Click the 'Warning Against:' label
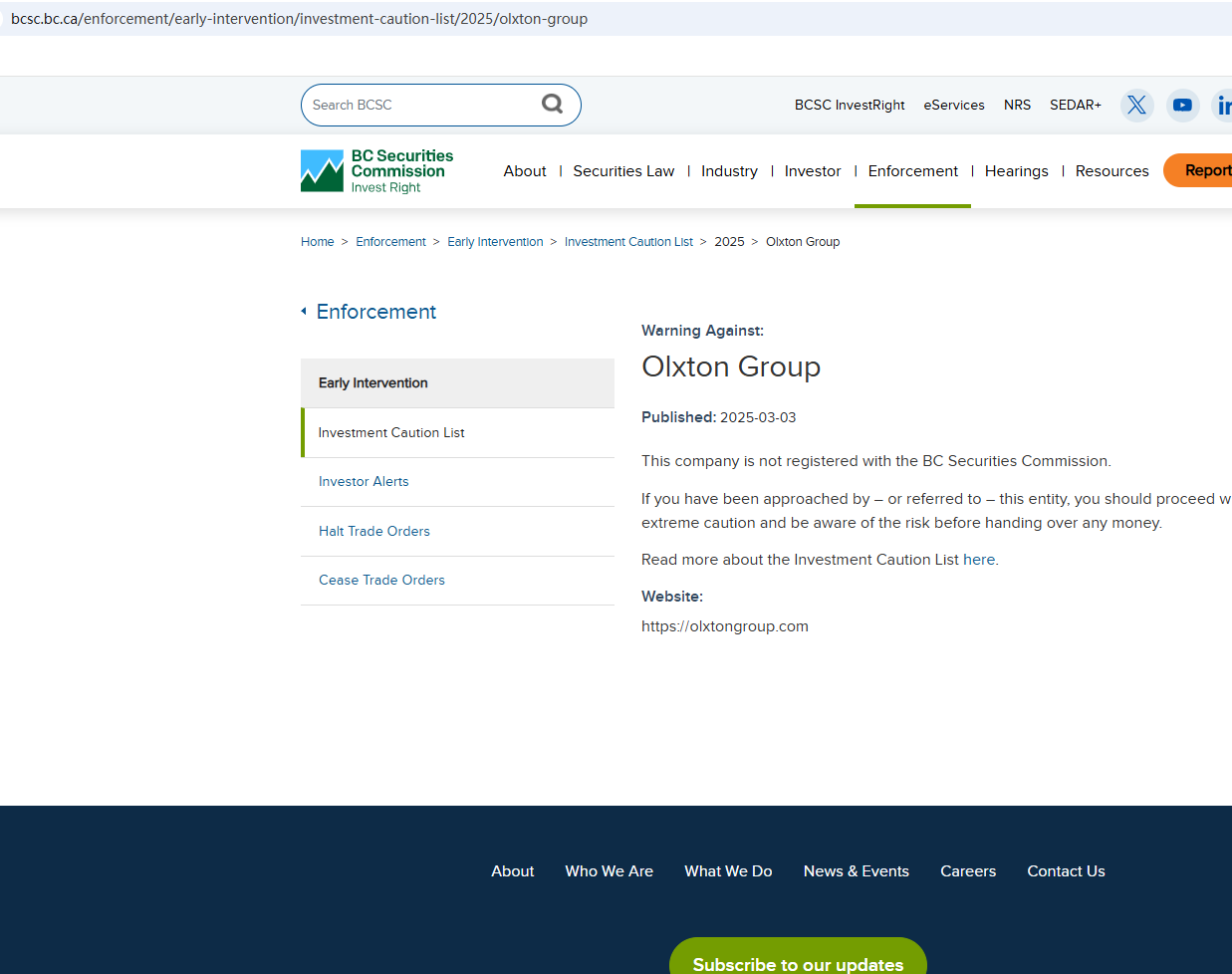 point(702,331)
